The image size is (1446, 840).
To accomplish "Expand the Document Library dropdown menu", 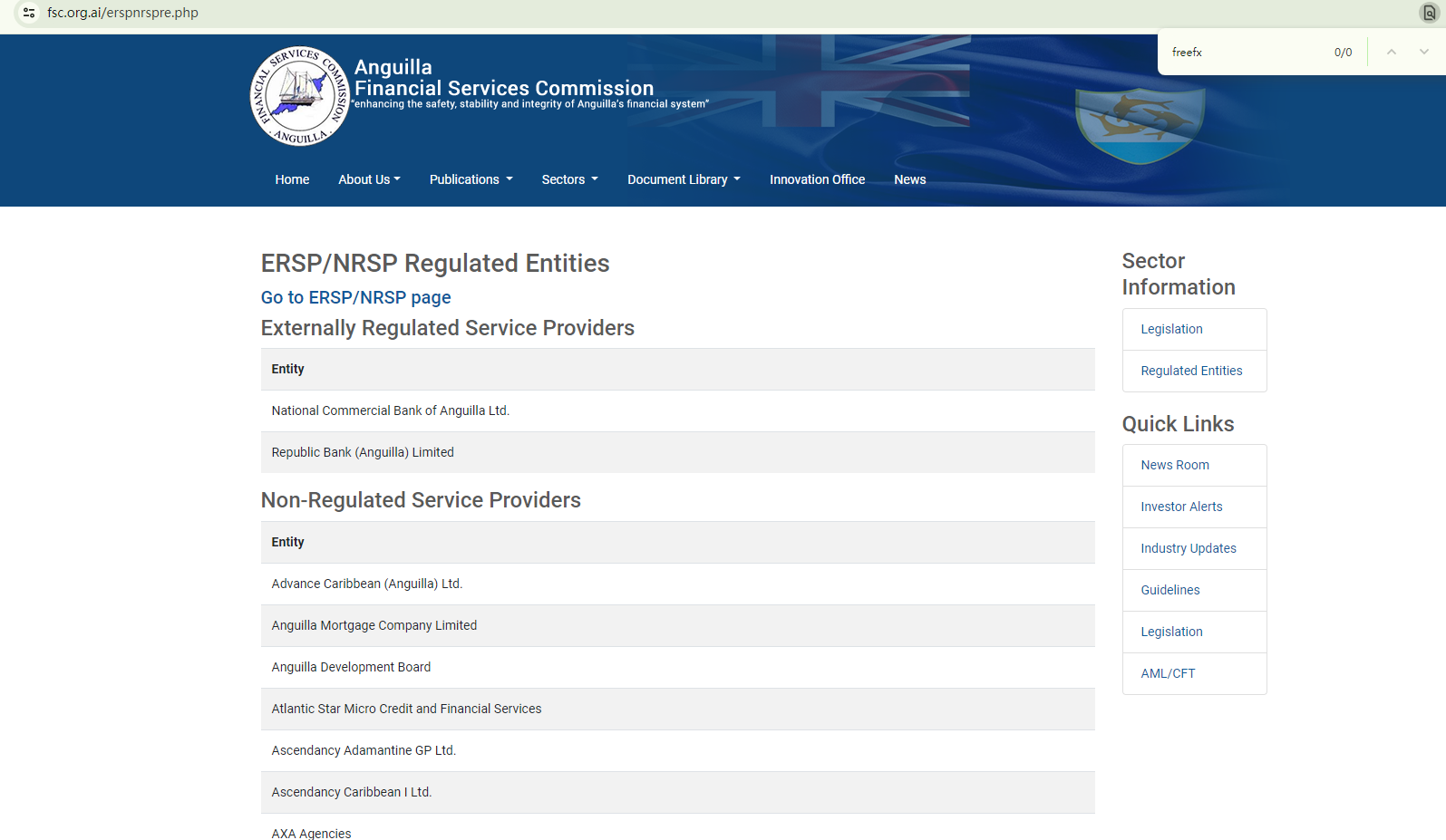I will (684, 179).
